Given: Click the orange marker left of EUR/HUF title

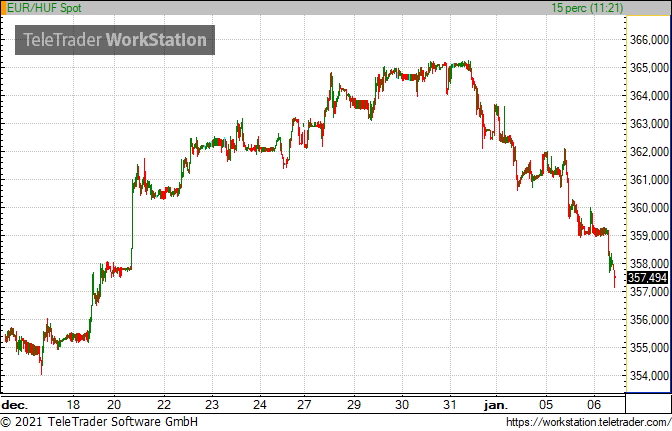Looking at the screenshot, I should 3,8.
